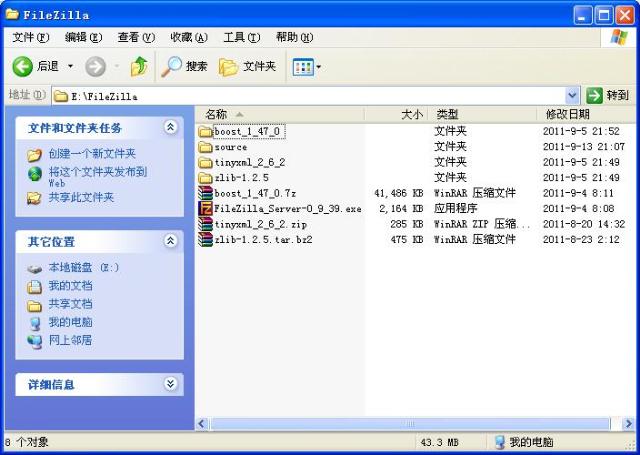This screenshot has height=455, width=640.
Task: Click the file name FileZilla_Server-0_9_39.exe
Action: [x=288, y=209]
